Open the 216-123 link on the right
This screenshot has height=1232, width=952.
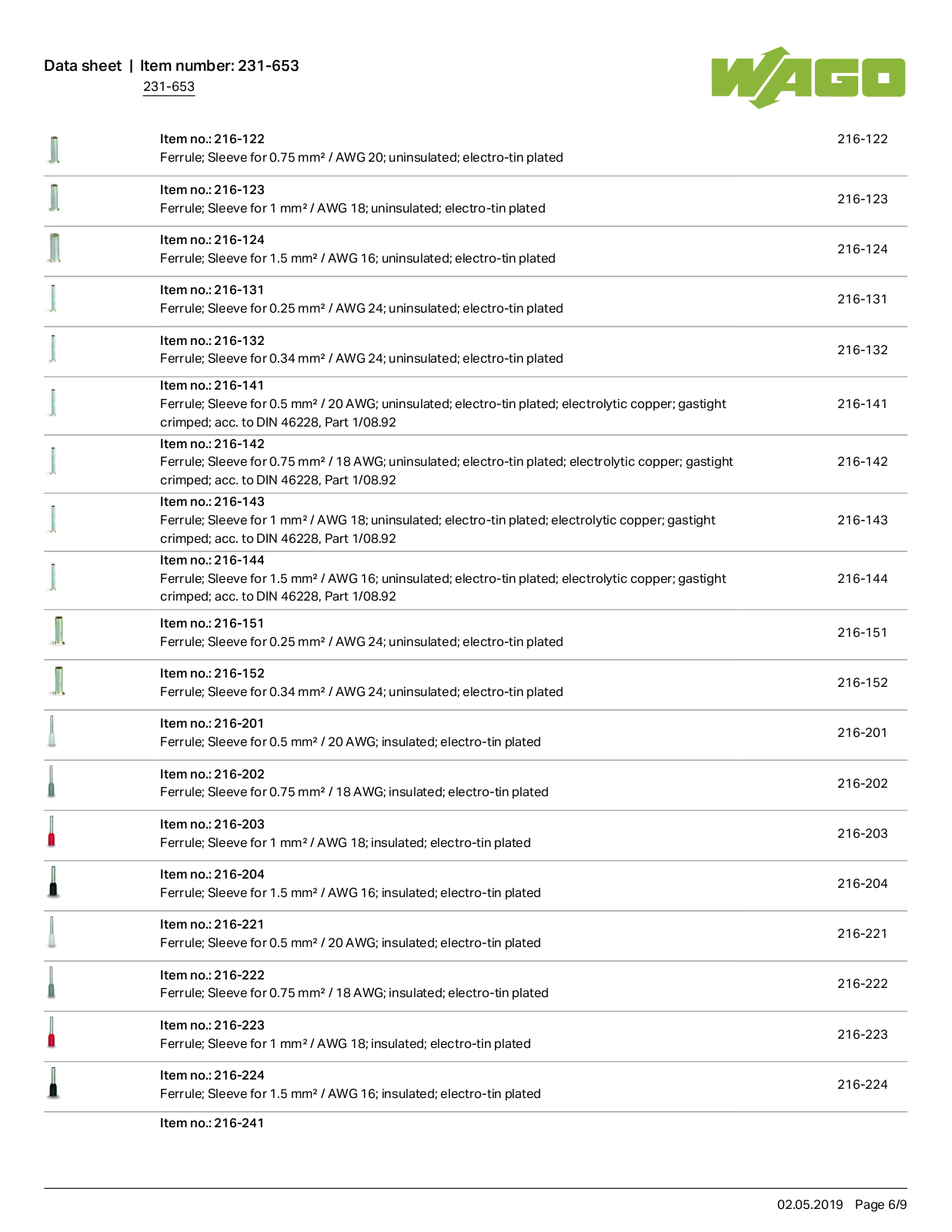click(862, 199)
